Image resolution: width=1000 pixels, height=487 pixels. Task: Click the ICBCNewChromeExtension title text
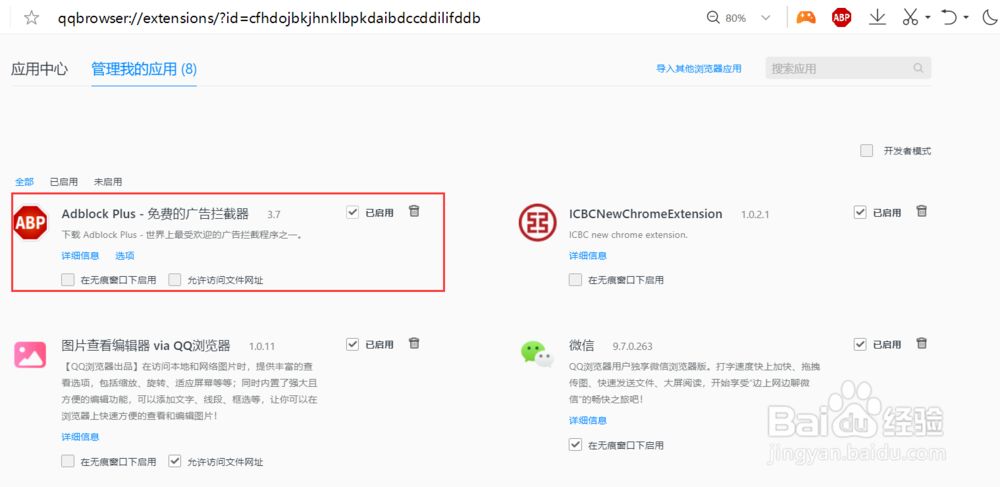coord(645,214)
